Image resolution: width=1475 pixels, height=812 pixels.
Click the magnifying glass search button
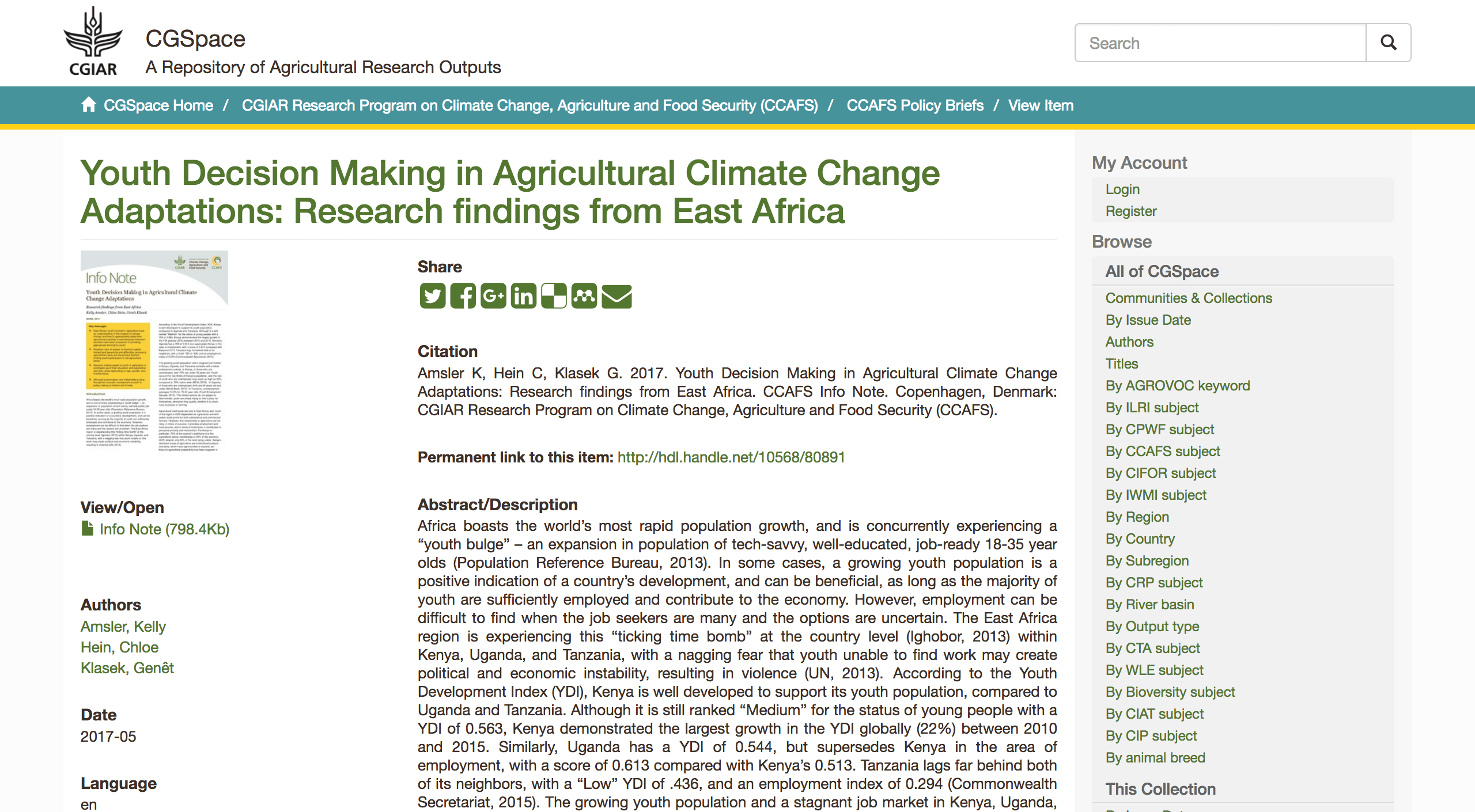pos(1388,43)
